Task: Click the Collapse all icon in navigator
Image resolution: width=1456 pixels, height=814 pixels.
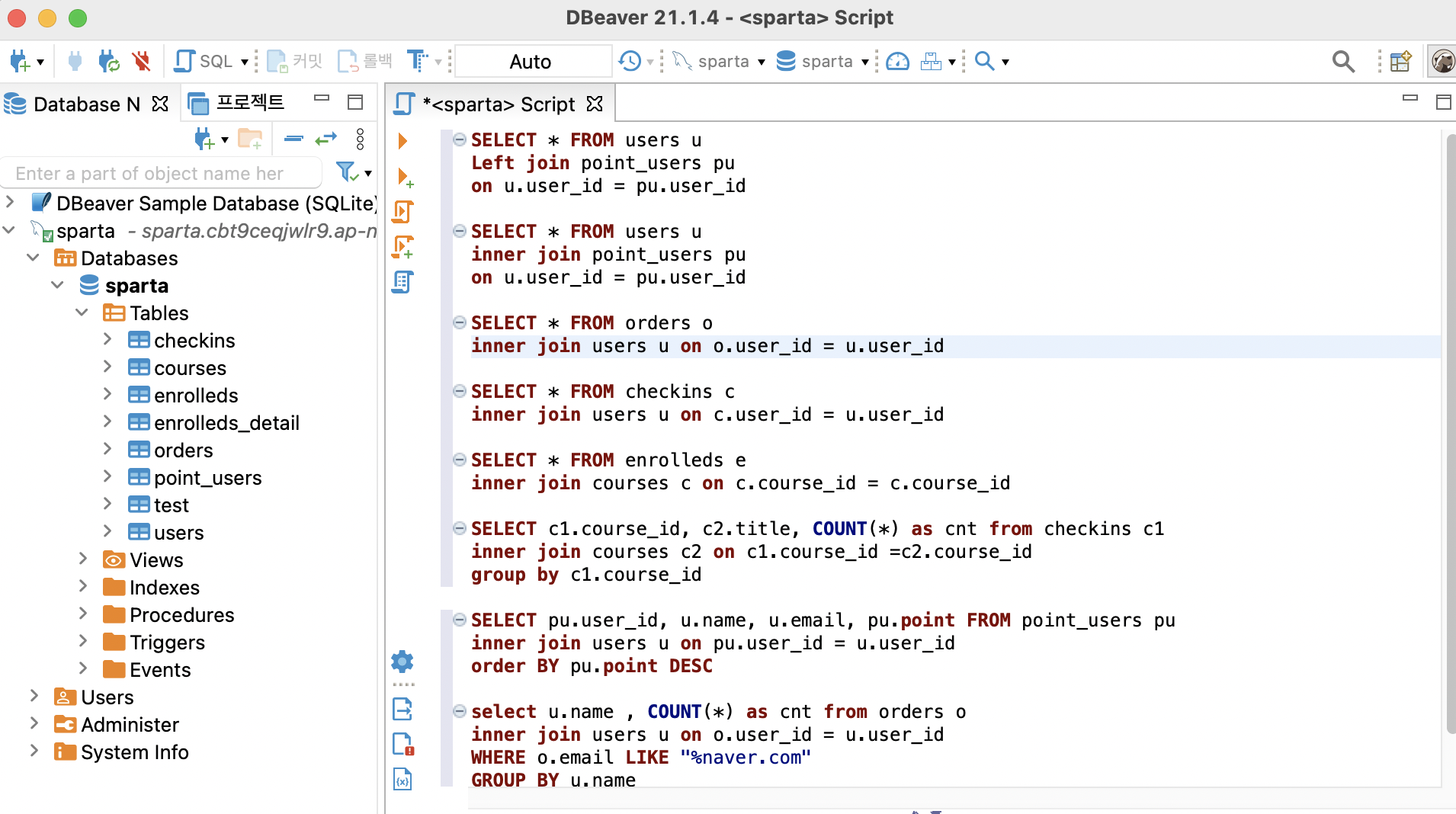Action: (293, 139)
